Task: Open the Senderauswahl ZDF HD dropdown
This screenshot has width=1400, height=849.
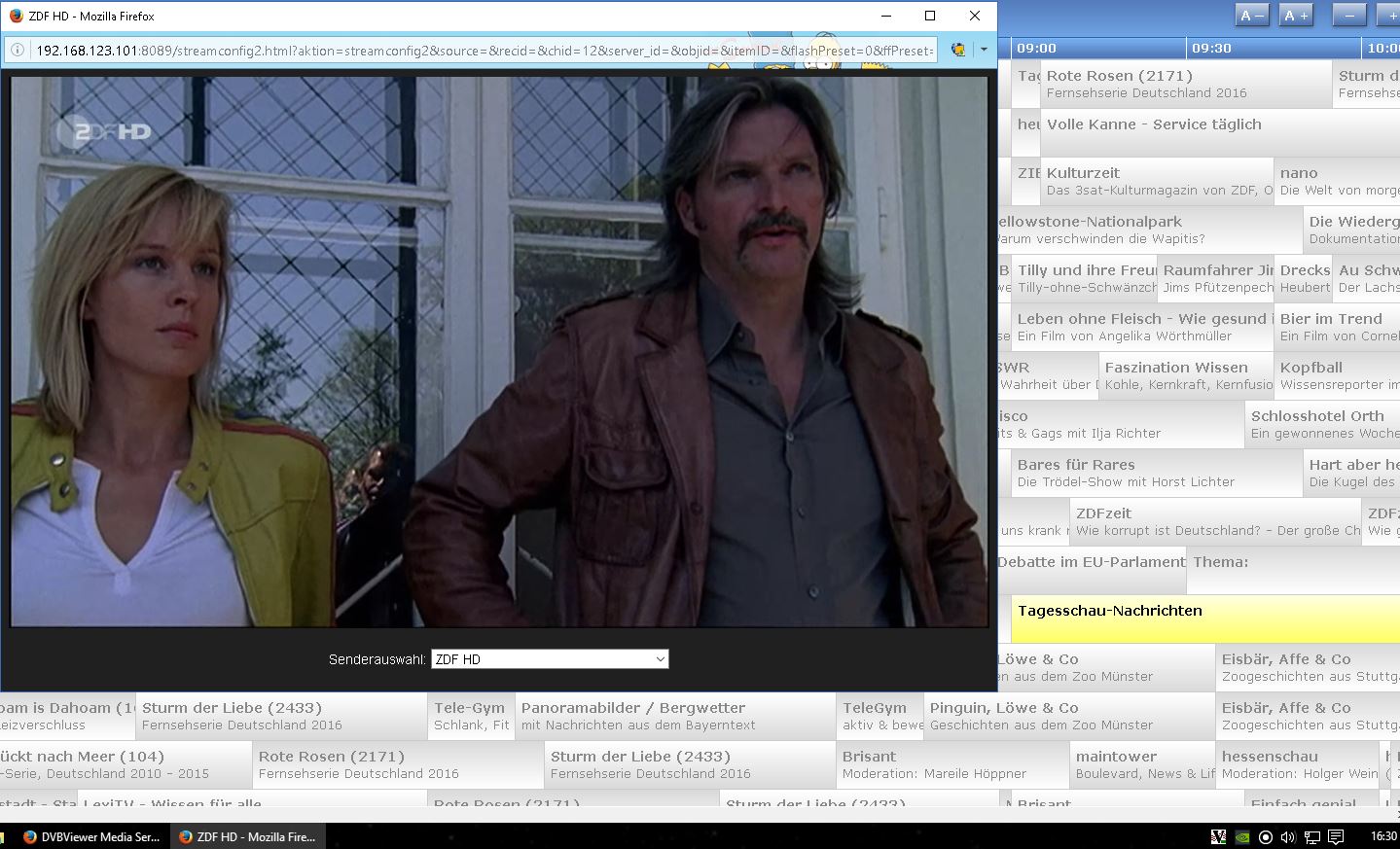Action: coord(550,659)
